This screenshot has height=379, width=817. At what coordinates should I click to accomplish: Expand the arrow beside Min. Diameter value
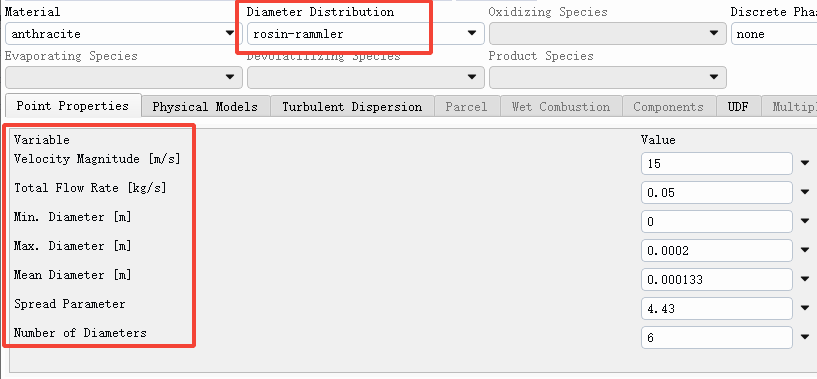(805, 222)
